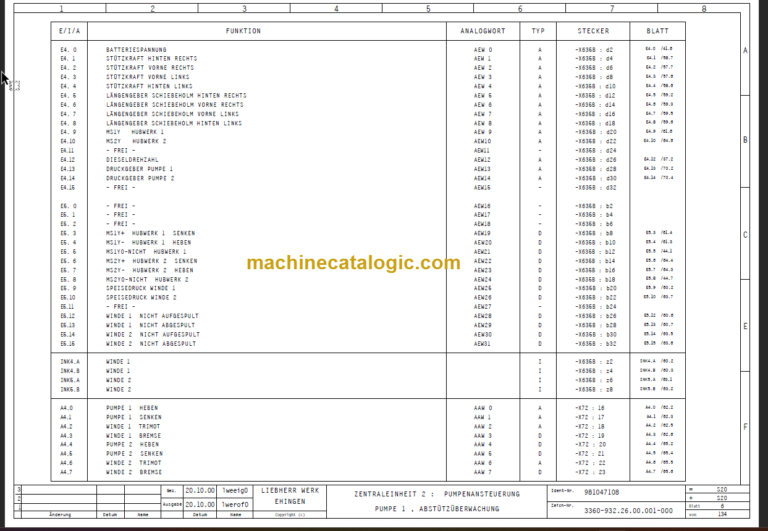This screenshot has height=531, width=768.
Task: Click ZENTRALEINHEIT 2 : PUMPENANSTEUERUNG title
Action: tap(437, 494)
